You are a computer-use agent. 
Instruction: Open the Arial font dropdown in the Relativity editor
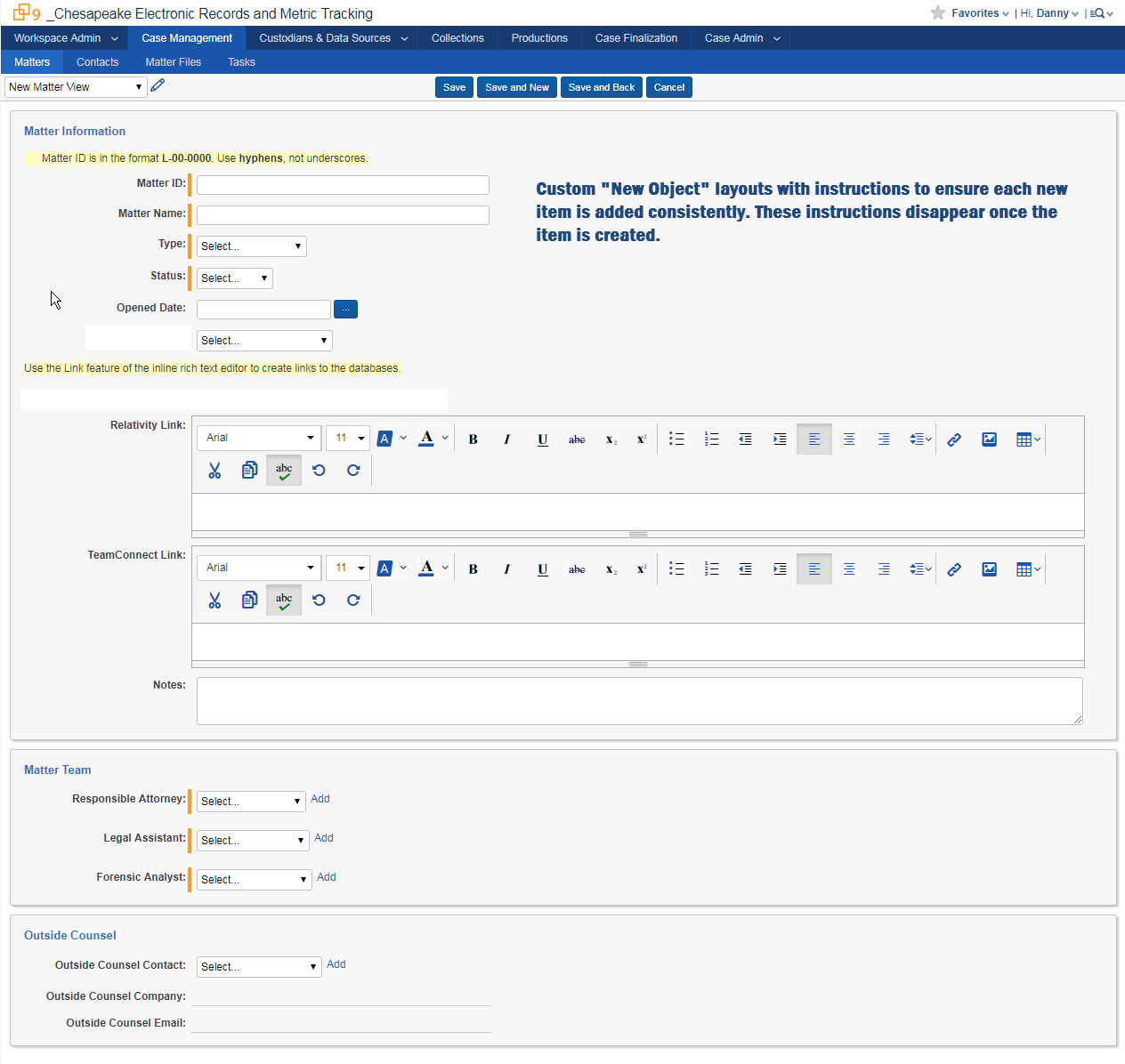tap(258, 438)
